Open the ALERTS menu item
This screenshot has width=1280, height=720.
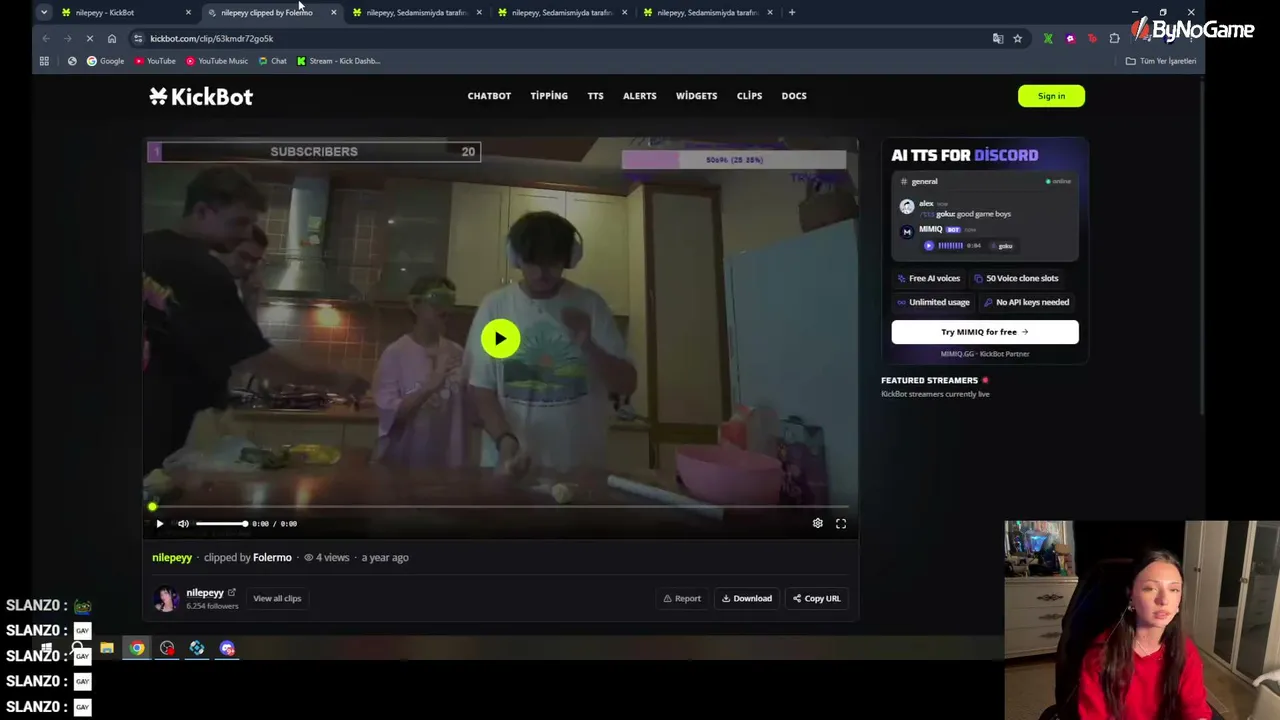[640, 96]
